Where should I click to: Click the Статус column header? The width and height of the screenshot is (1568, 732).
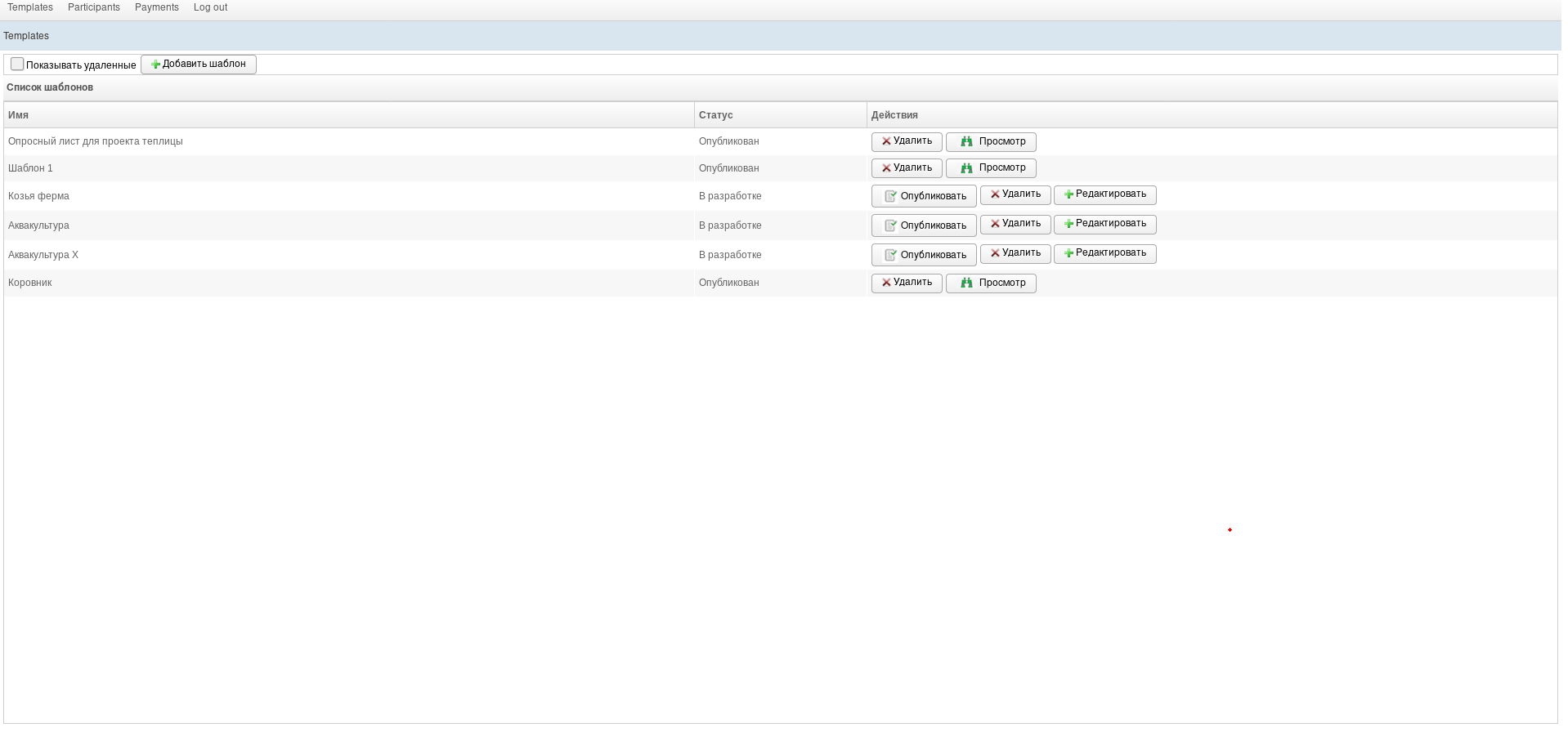715,115
